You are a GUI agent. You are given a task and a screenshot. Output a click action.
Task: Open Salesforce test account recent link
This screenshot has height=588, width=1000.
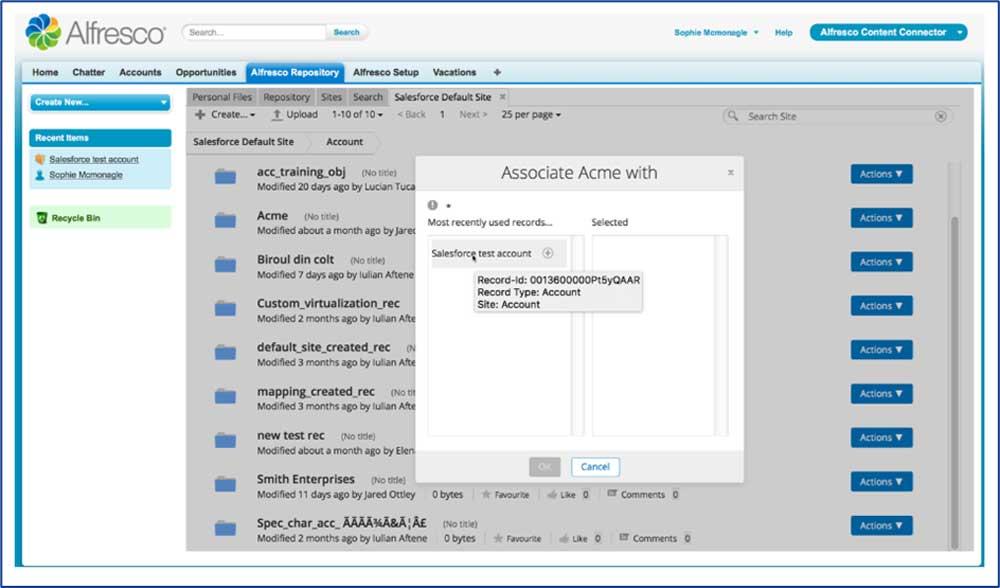tap(94, 159)
